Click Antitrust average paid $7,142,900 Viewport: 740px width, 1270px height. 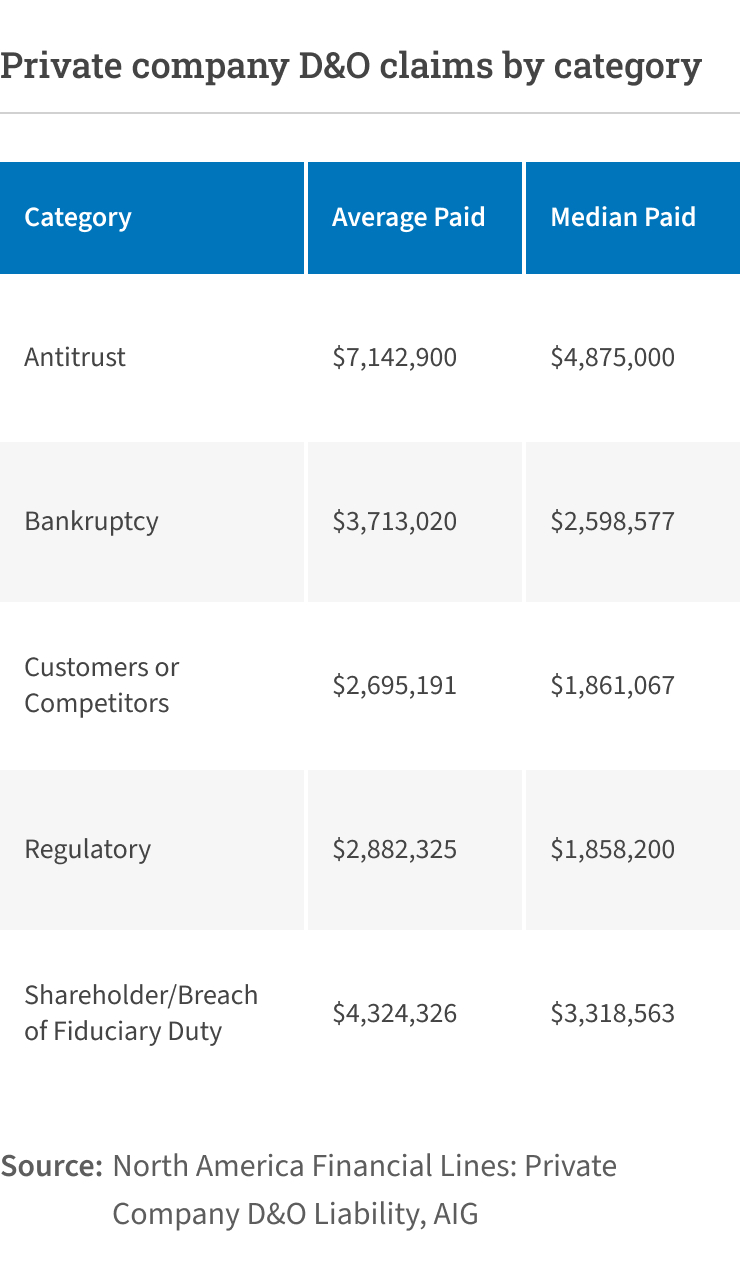tap(394, 357)
